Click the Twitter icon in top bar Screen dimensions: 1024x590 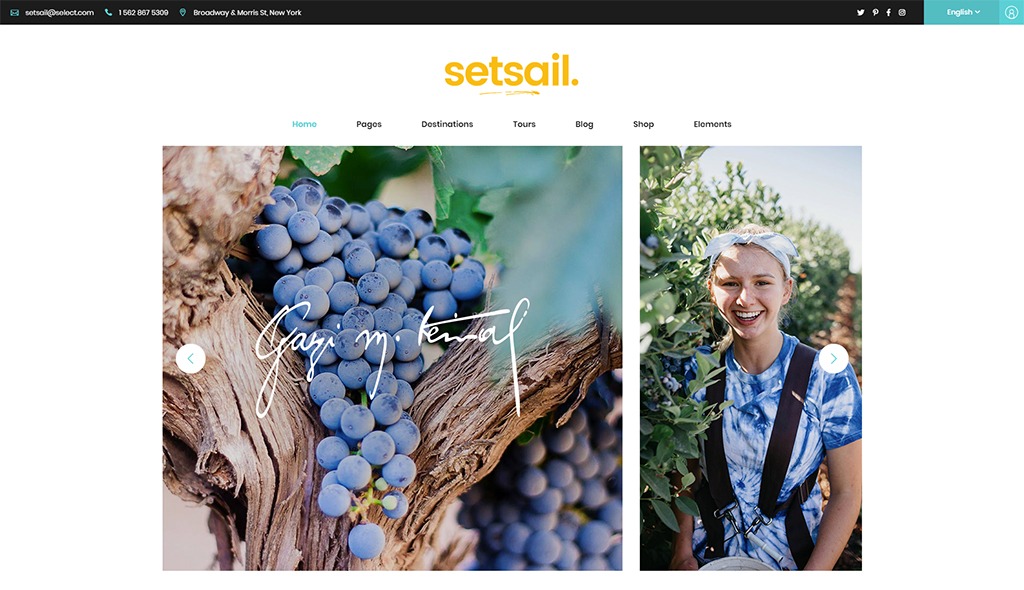point(861,12)
